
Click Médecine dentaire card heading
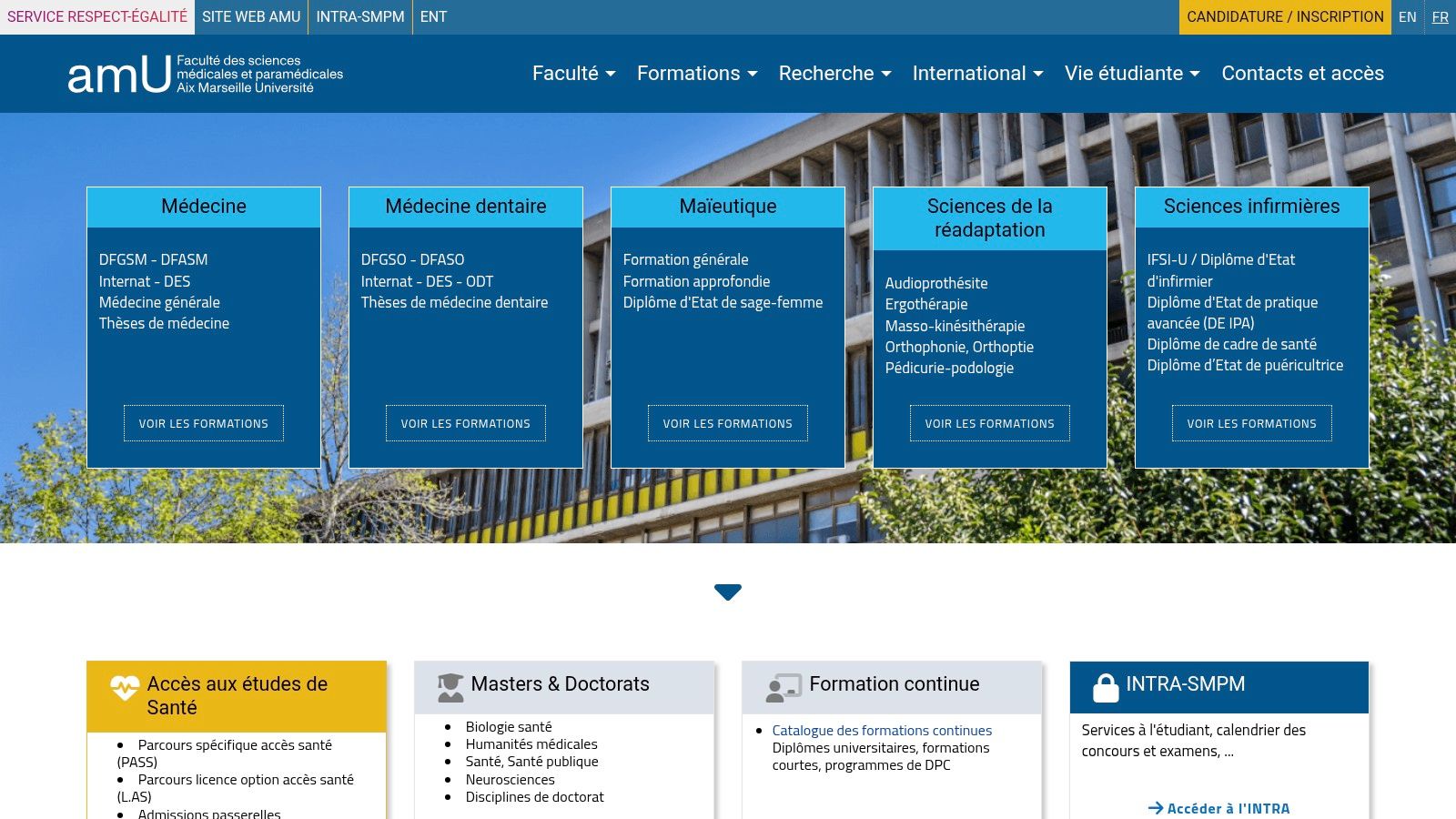466,207
